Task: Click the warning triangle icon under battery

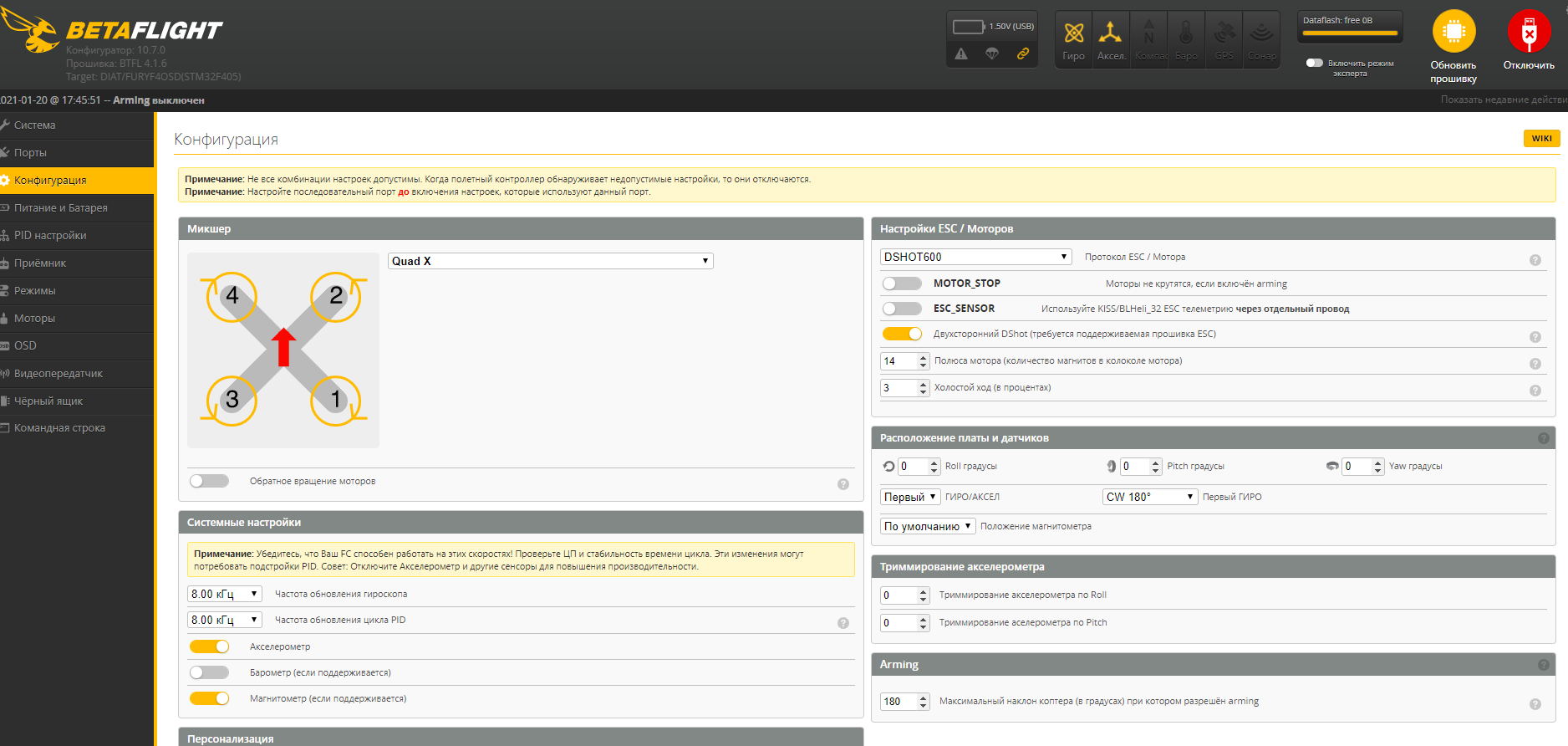Action: (961, 54)
